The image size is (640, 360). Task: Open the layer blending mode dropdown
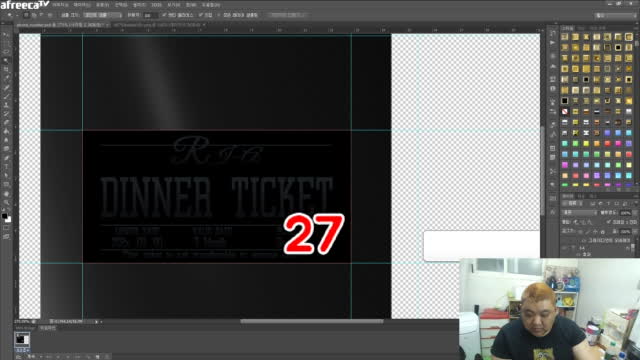pos(579,213)
